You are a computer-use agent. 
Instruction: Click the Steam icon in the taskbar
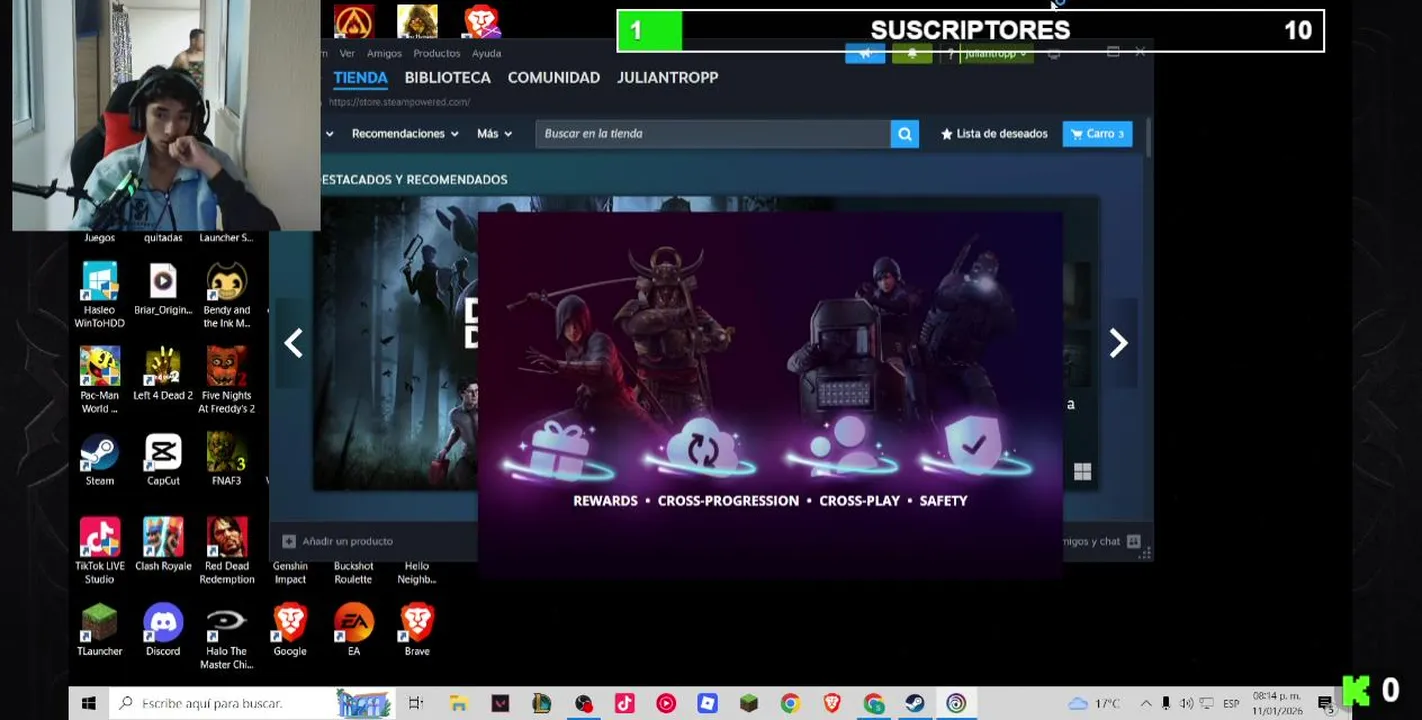click(914, 703)
